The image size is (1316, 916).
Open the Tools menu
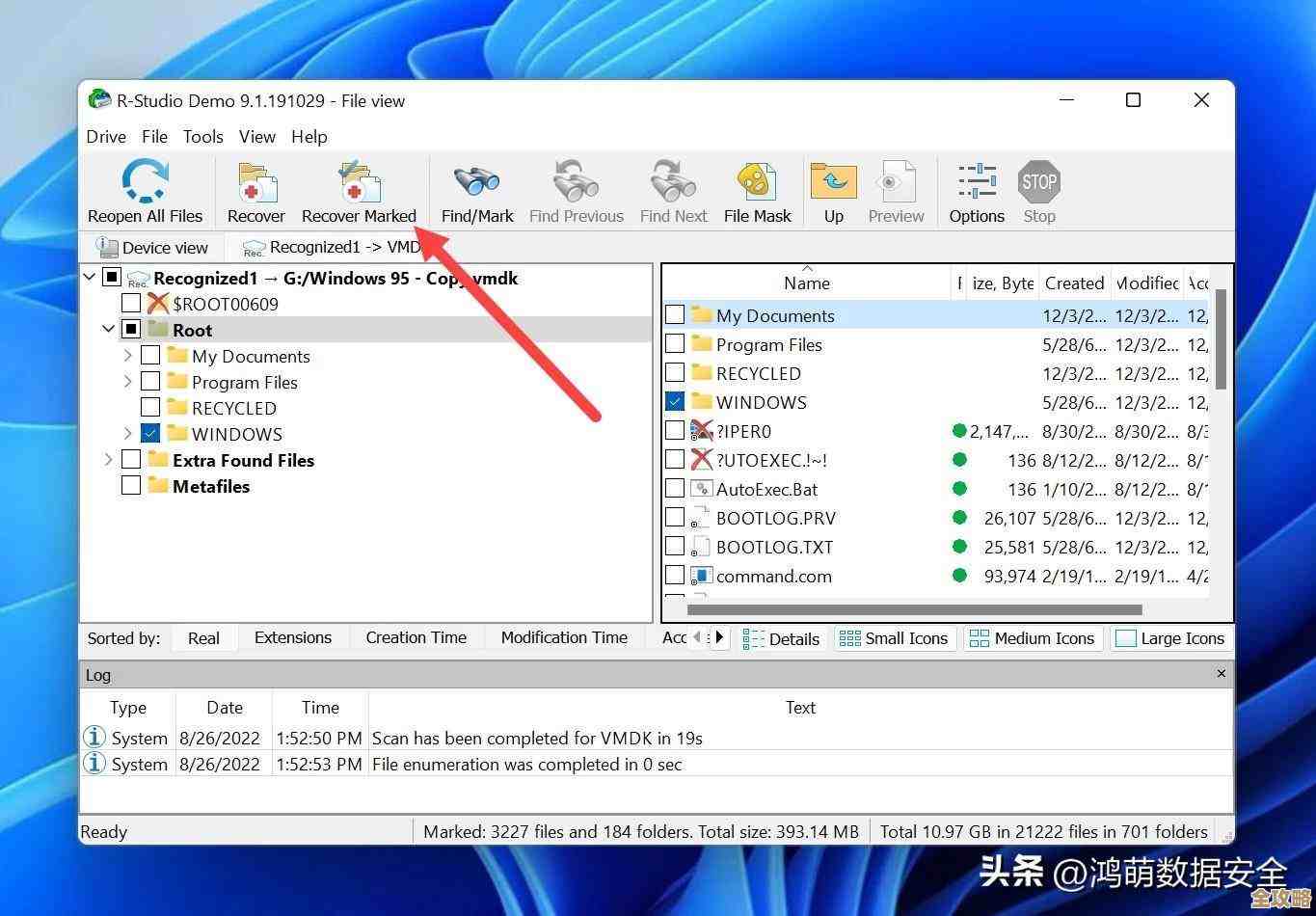[202, 137]
